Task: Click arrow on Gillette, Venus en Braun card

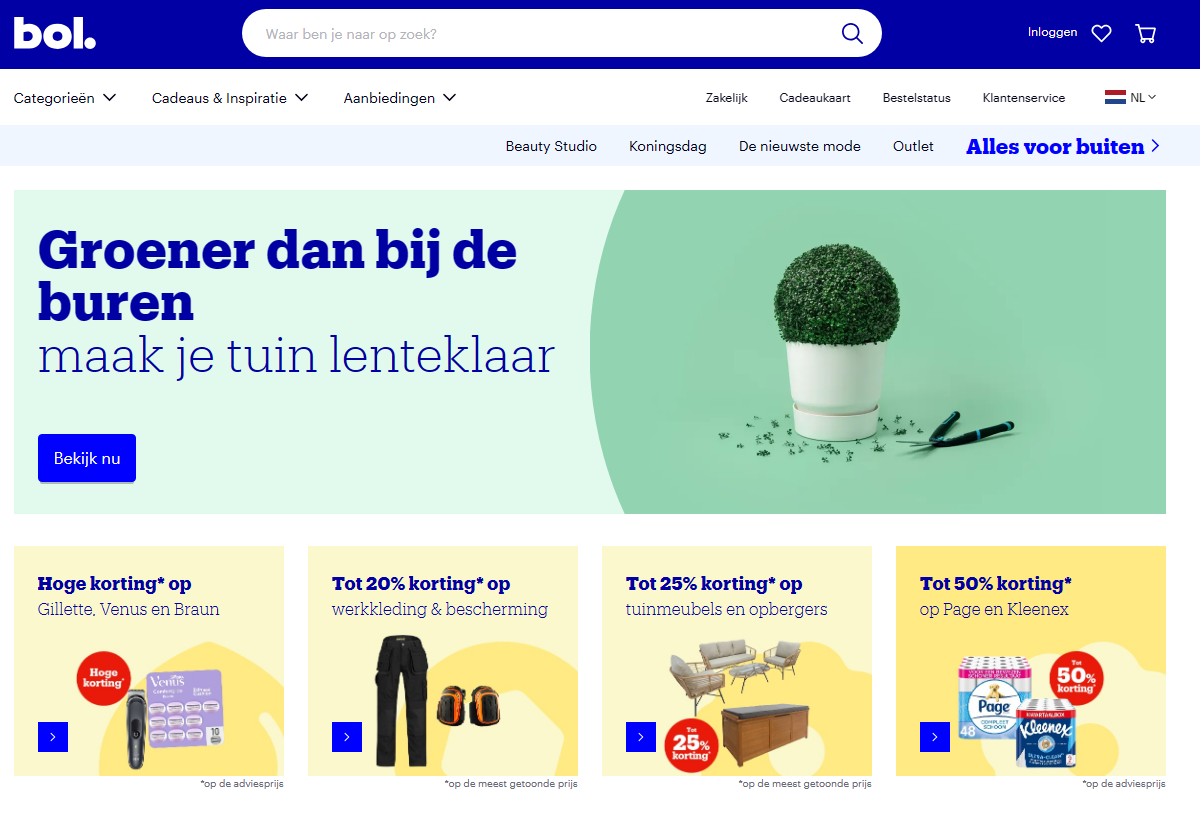Action: coord(53,737)
